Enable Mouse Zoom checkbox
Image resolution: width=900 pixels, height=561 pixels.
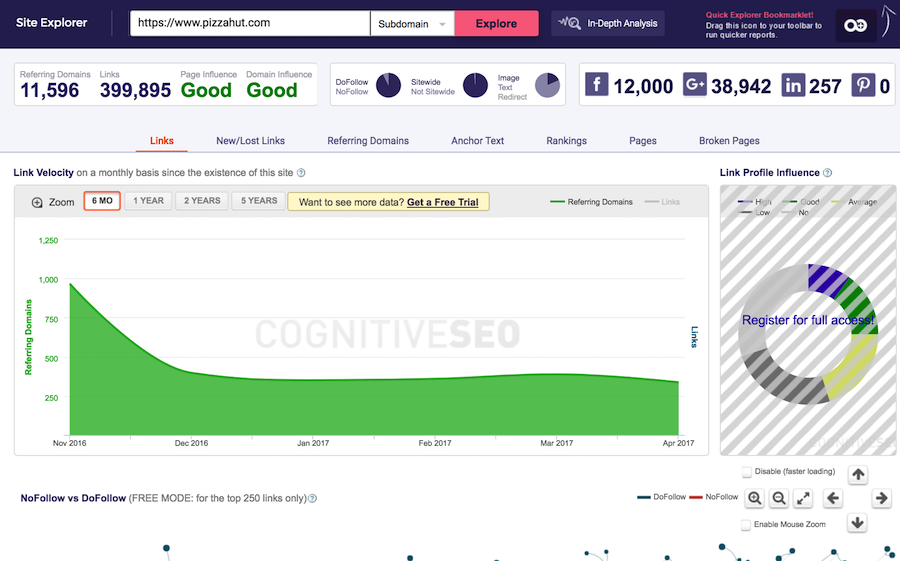(x=747, y=524)
